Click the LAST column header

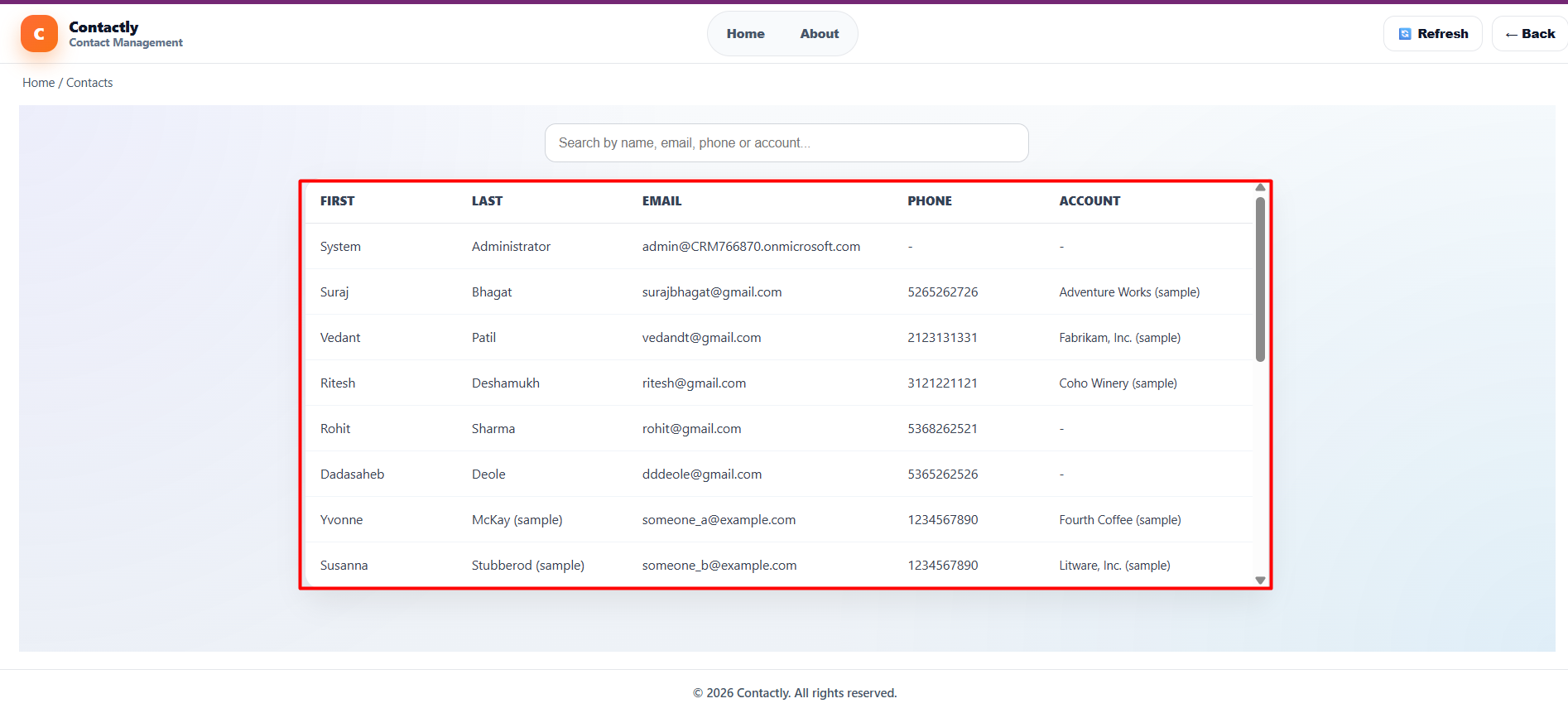(487, 201)
